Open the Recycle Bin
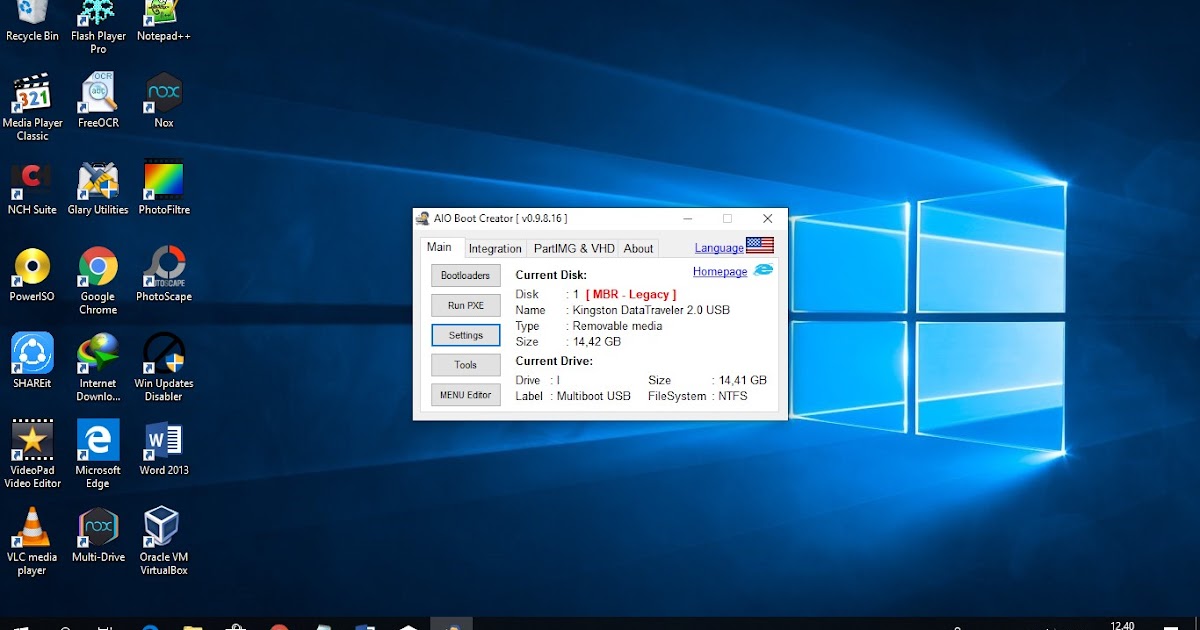The height and width of the screenshot is (630, 1200). coord(32,15)
